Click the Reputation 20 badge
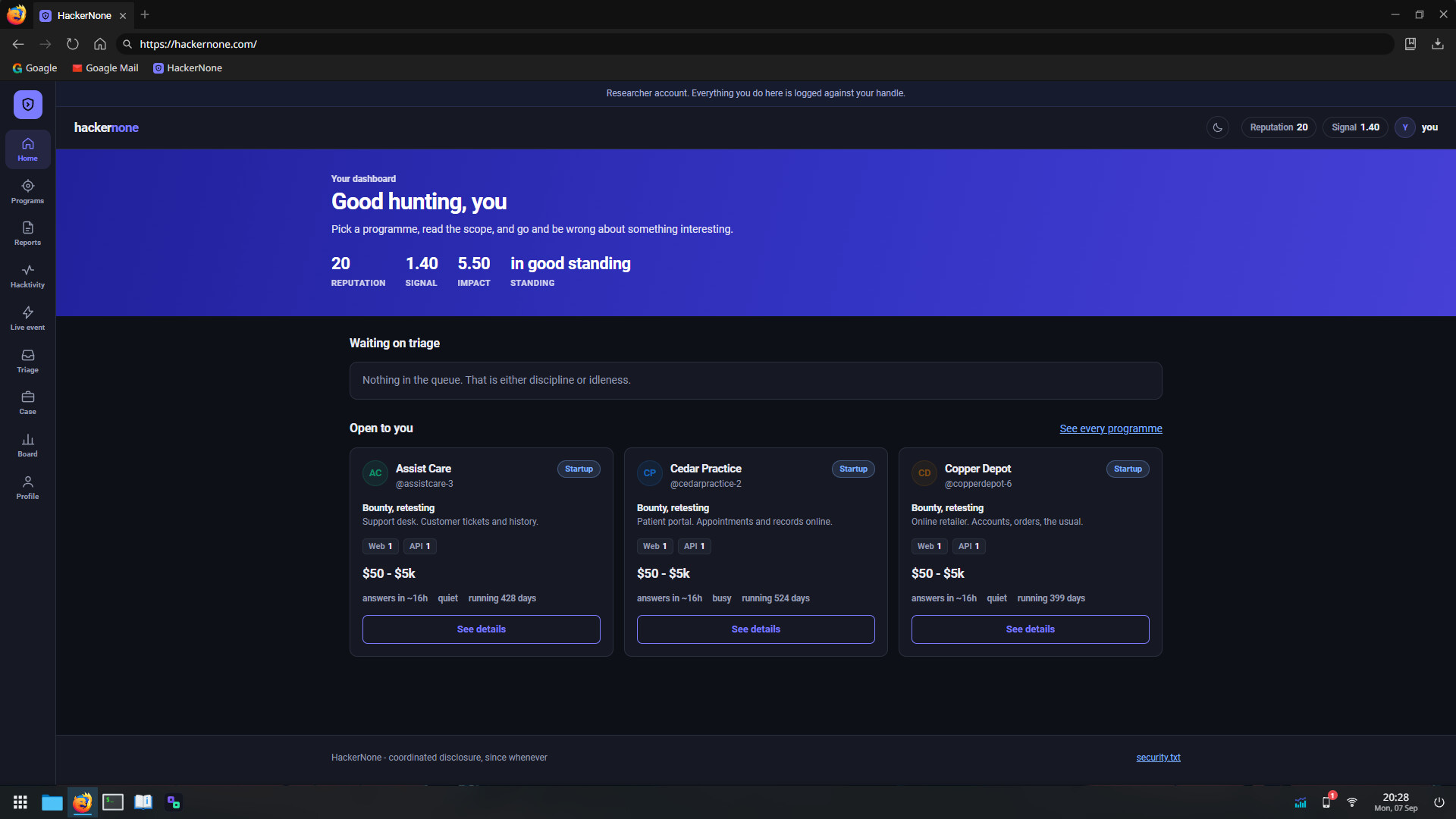 (x=1279, y=127)
